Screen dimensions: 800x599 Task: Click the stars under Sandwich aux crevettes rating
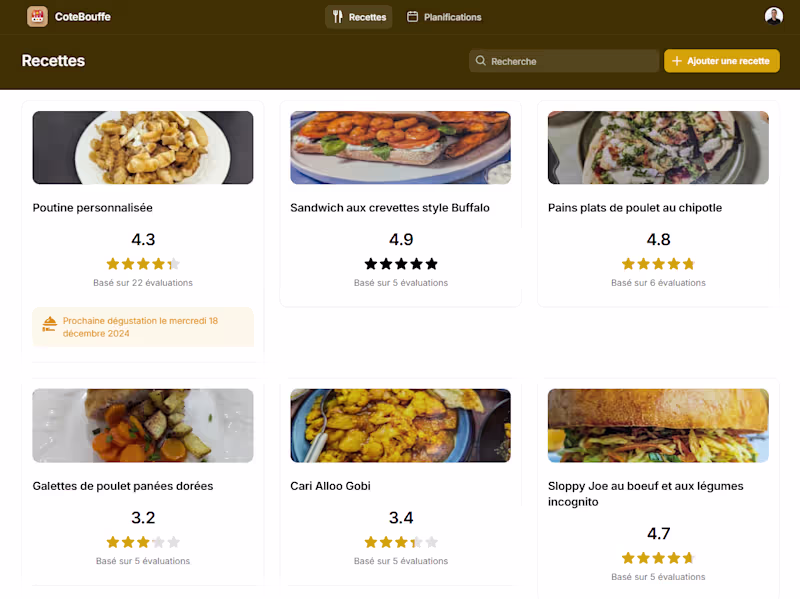400,264
